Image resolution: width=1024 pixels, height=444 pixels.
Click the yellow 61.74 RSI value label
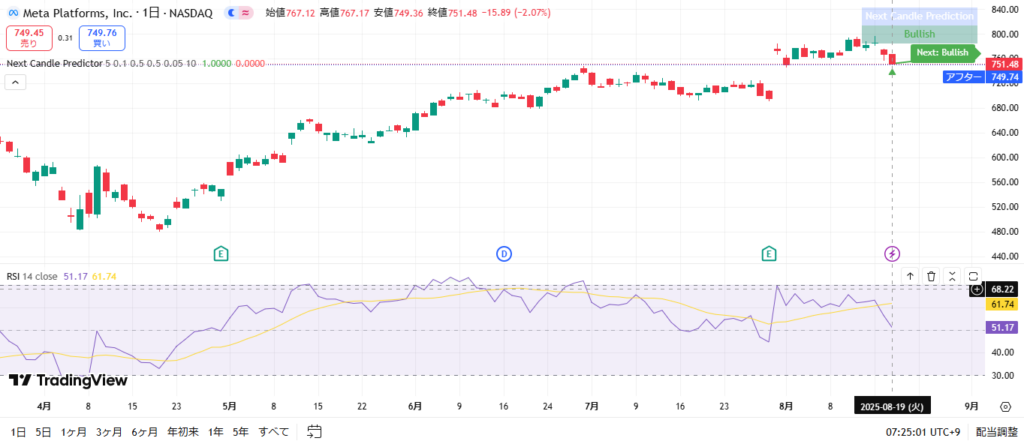pos(1002,304)
